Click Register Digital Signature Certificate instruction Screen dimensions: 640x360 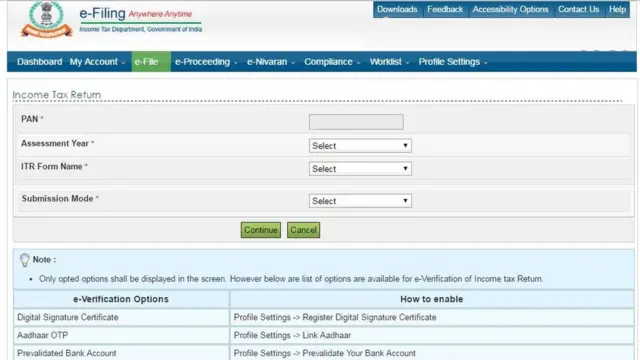pos(335,317)
